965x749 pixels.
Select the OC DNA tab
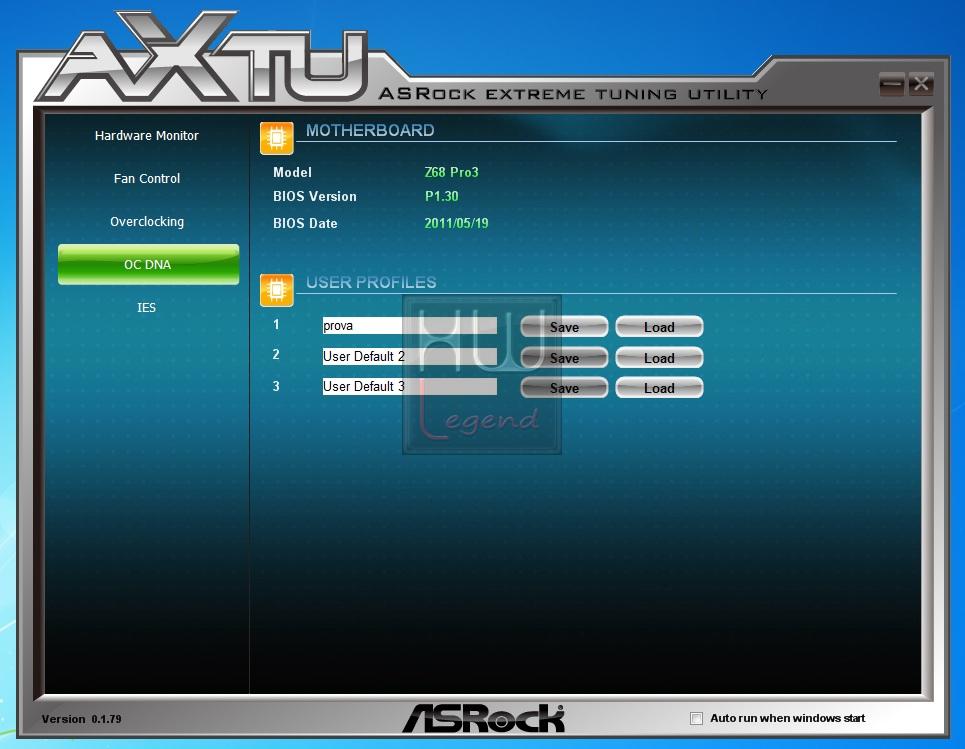pyautogui.click(x=148, y=265)
